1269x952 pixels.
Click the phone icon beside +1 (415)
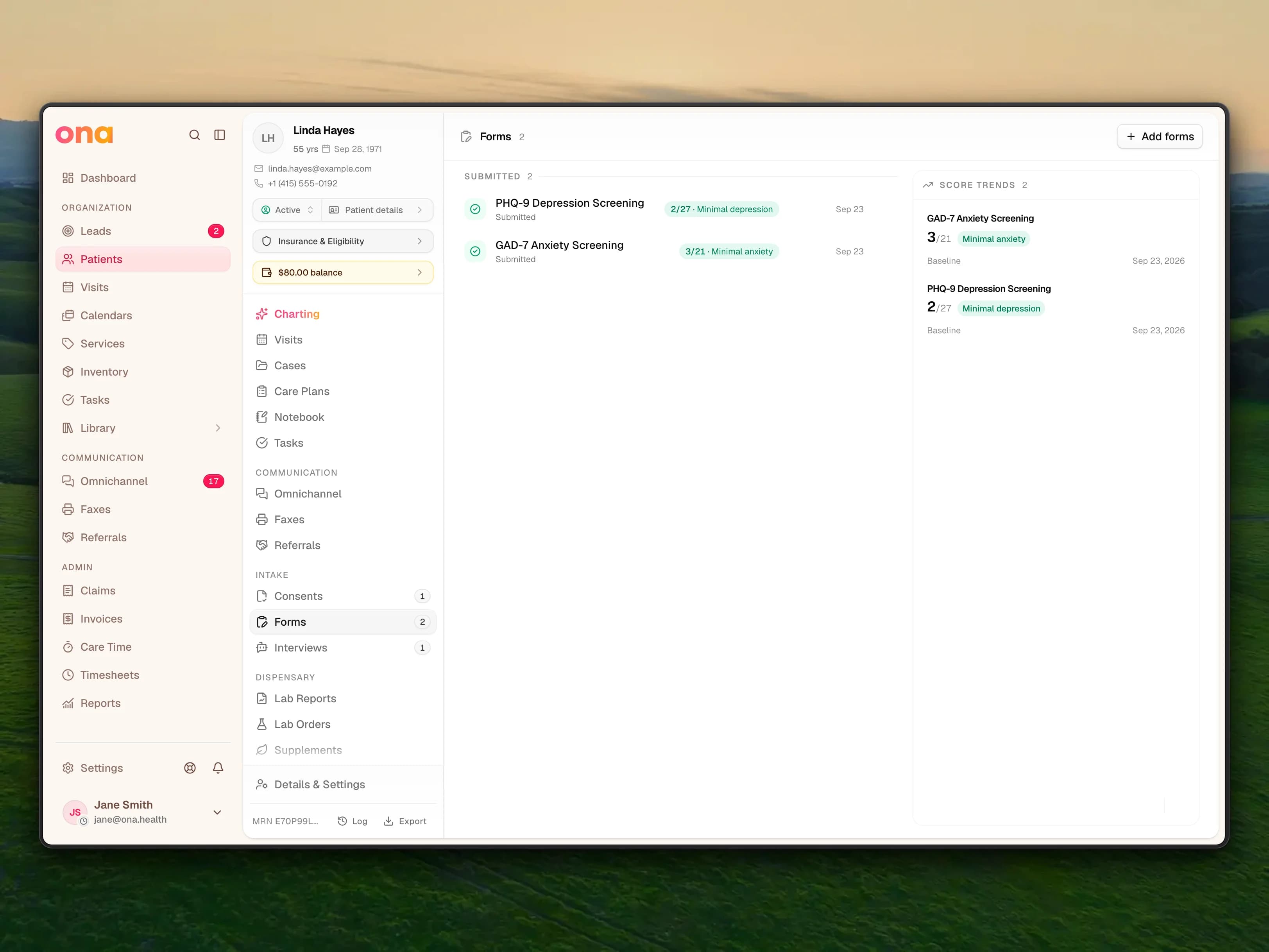pyautogui.click(x=259, y=184)
